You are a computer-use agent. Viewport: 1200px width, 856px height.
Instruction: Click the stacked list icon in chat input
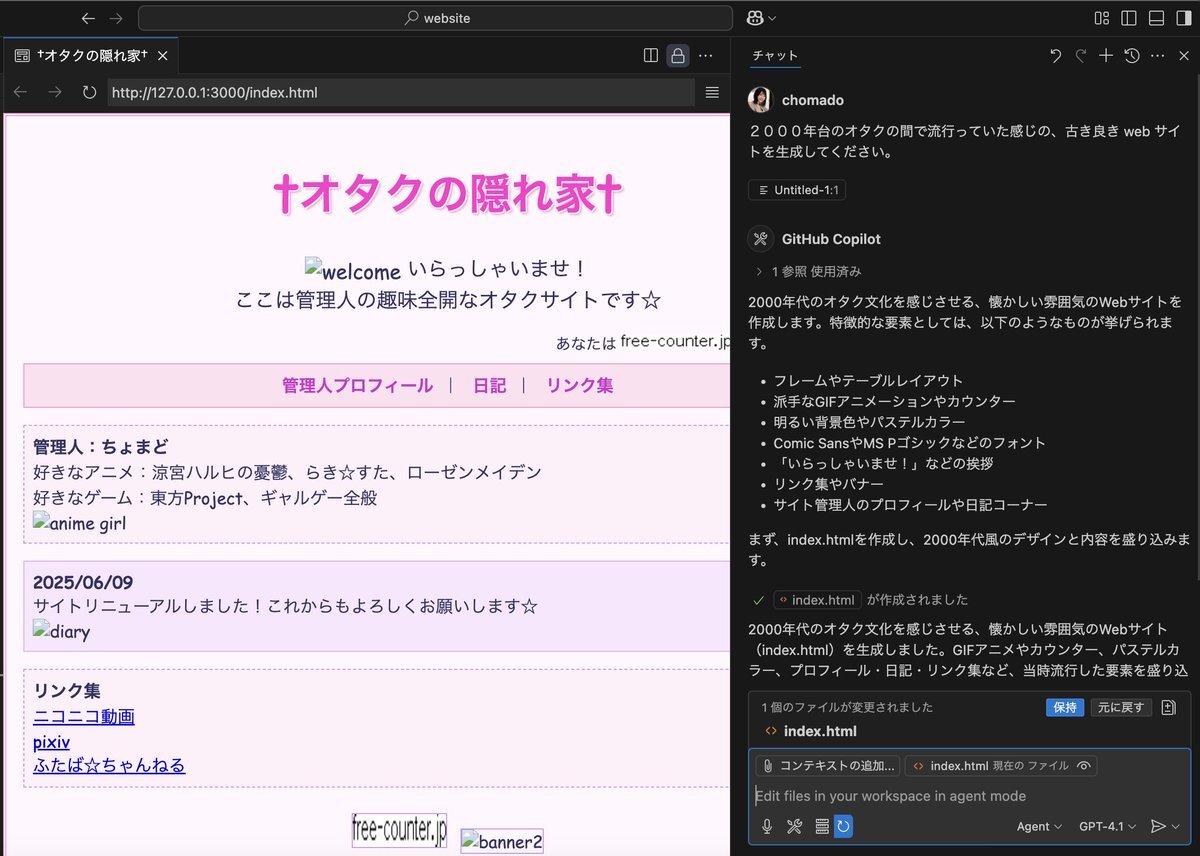pos(821,826)
